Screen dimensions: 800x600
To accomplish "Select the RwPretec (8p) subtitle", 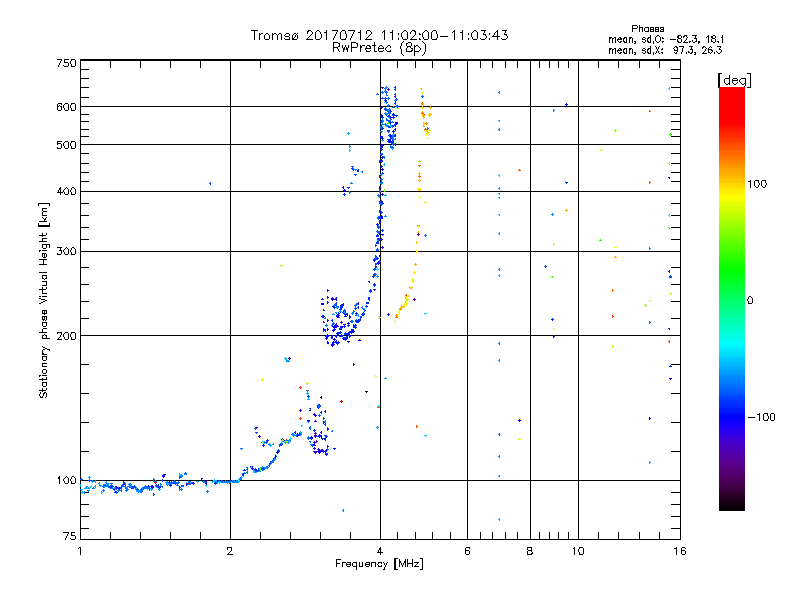I will 379,47.
